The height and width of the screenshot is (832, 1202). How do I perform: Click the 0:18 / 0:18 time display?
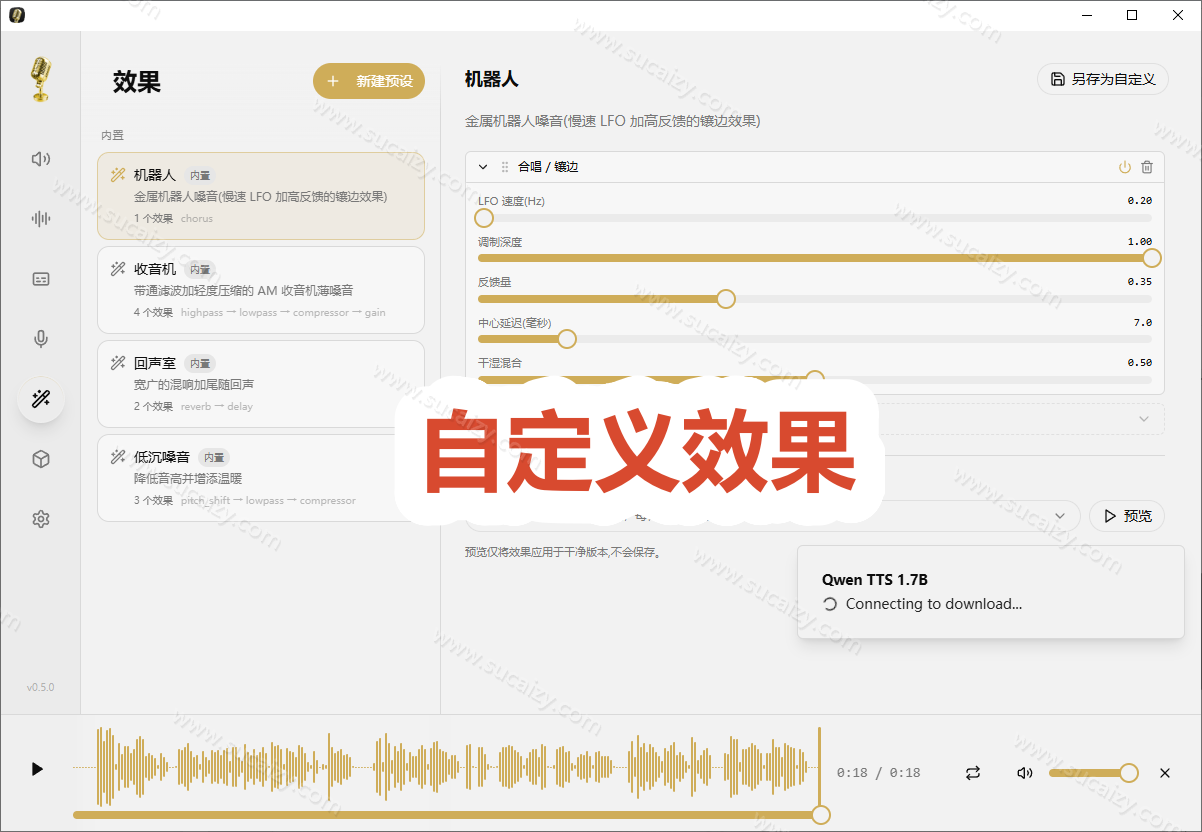click(878, 773)
